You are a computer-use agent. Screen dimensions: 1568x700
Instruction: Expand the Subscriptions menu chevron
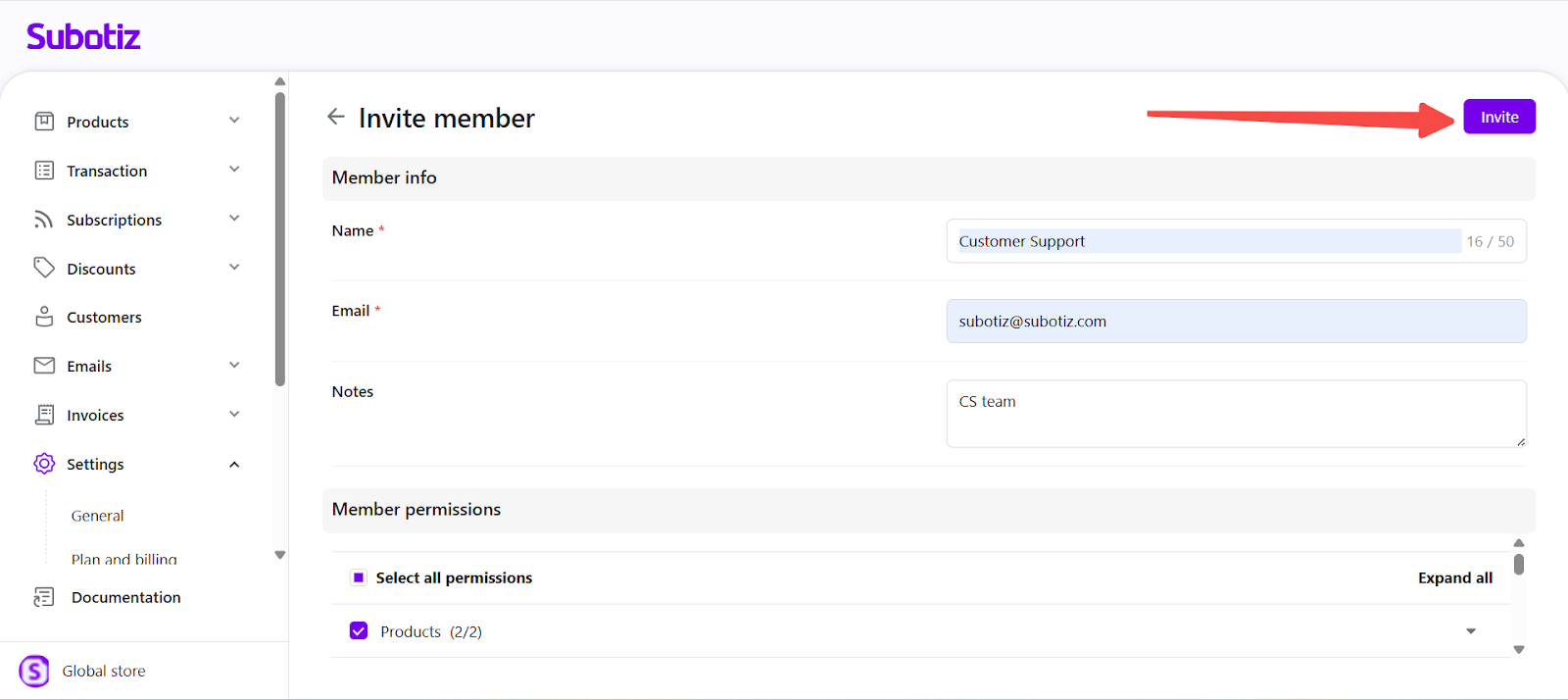click(234, 219)
